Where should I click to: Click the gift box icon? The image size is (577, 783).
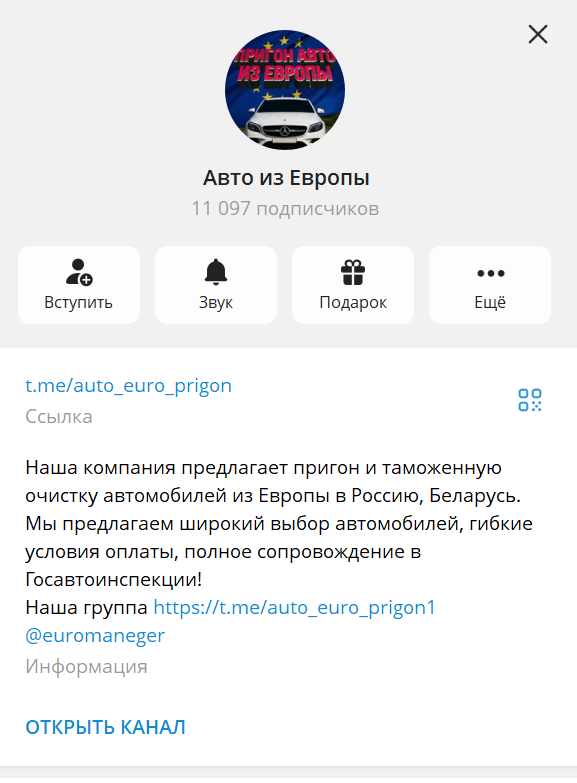tap(353, 273)
